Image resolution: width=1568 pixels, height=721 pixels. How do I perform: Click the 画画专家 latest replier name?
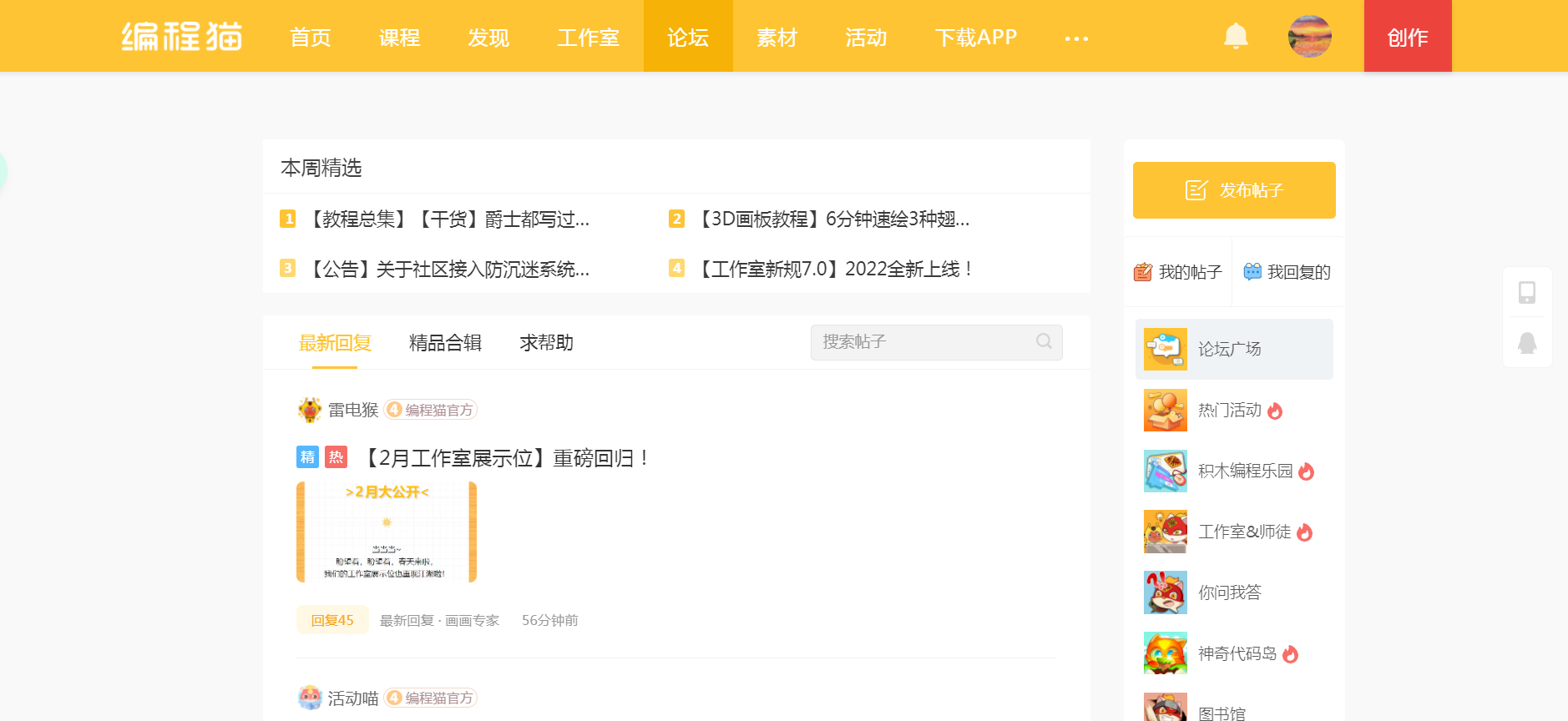pos(472,620)
